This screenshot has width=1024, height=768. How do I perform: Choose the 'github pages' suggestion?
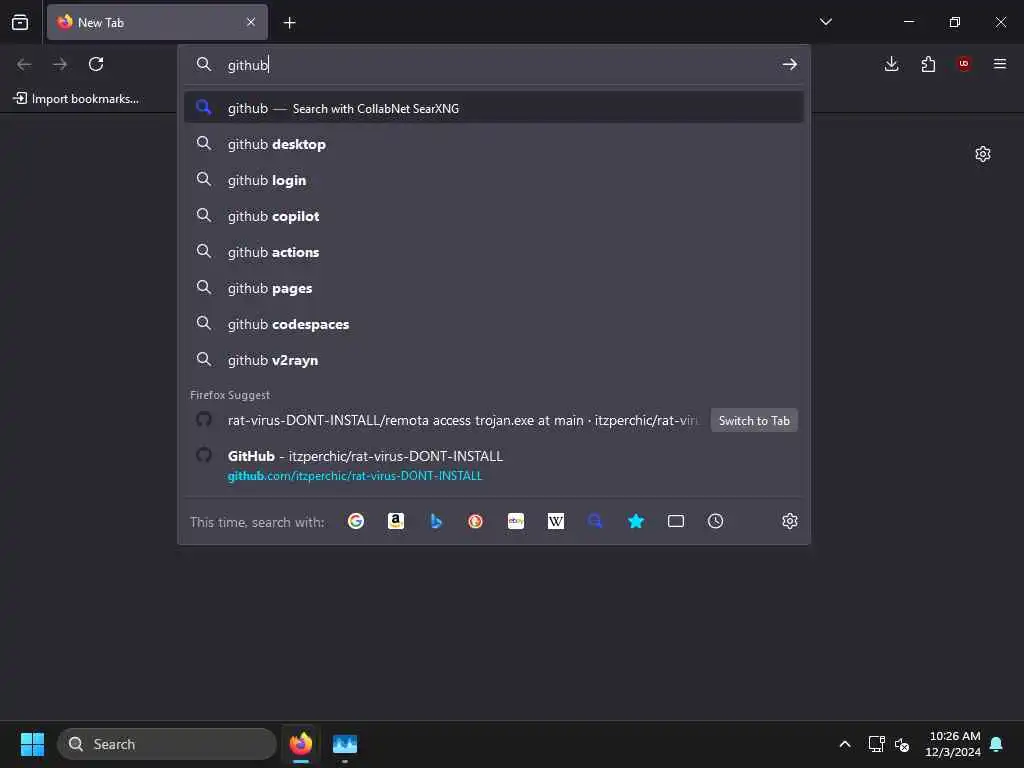pyautogui.click(x=494, y=287)
